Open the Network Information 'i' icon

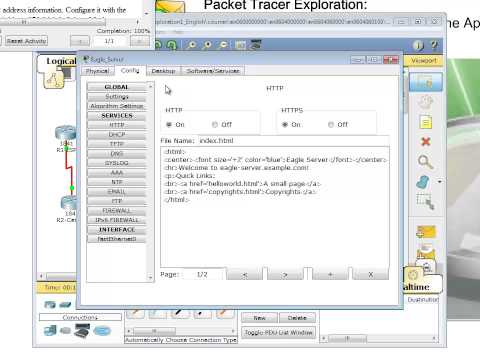coord(418,45)
